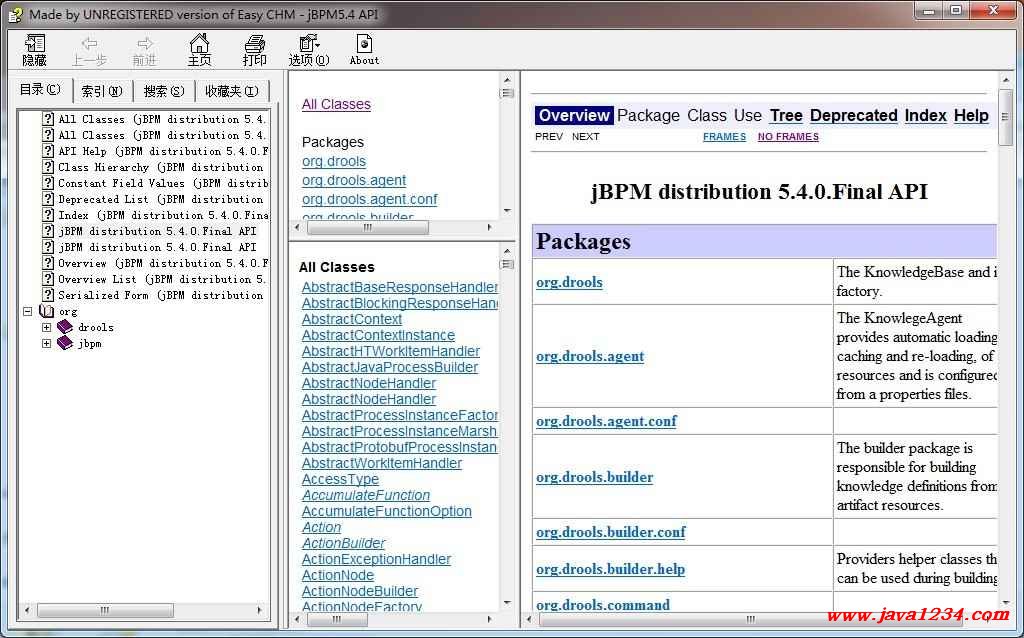Click the Home toolbar icon
This screenshot has width=1024, height=638.
(x=200, y=50)
